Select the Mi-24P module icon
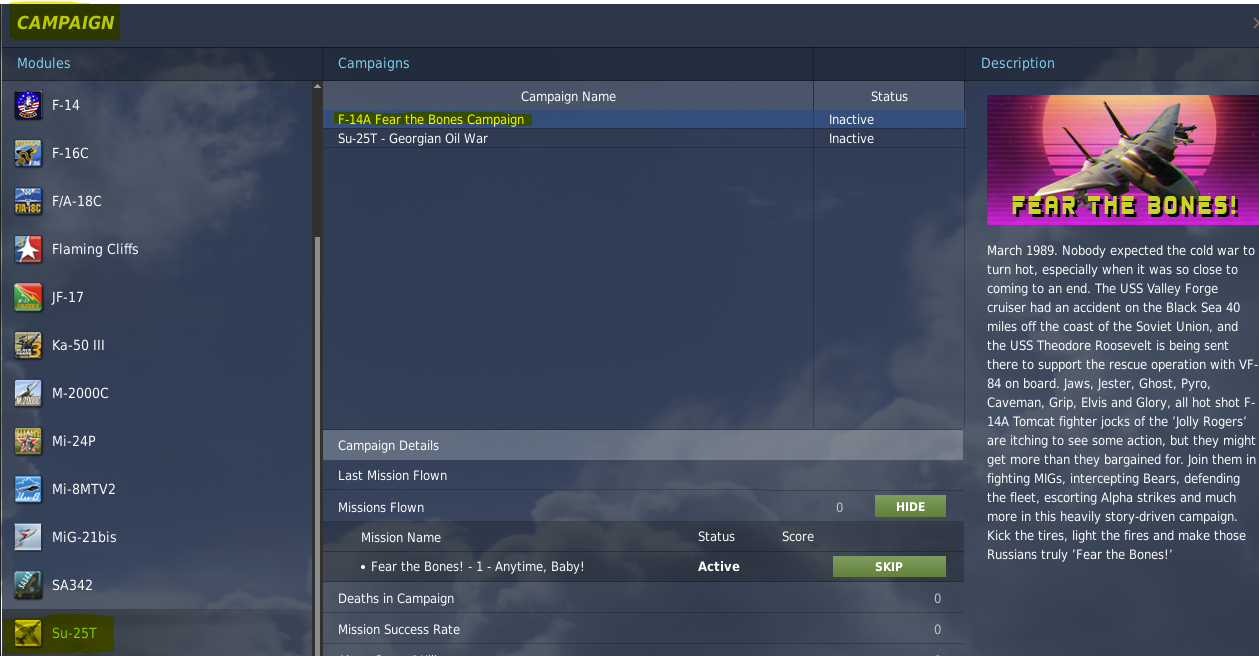 pyautogui.click(x=28, y=441)
